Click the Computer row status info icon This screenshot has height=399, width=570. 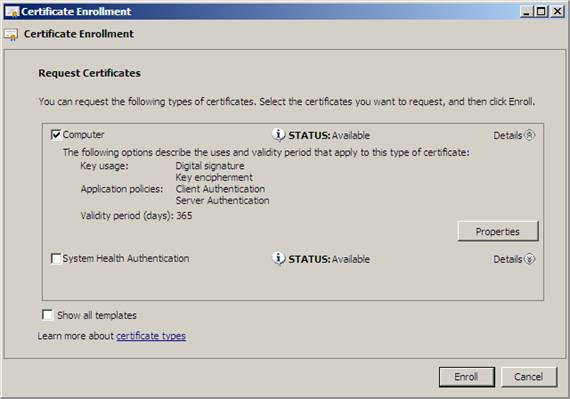[278, 135]
